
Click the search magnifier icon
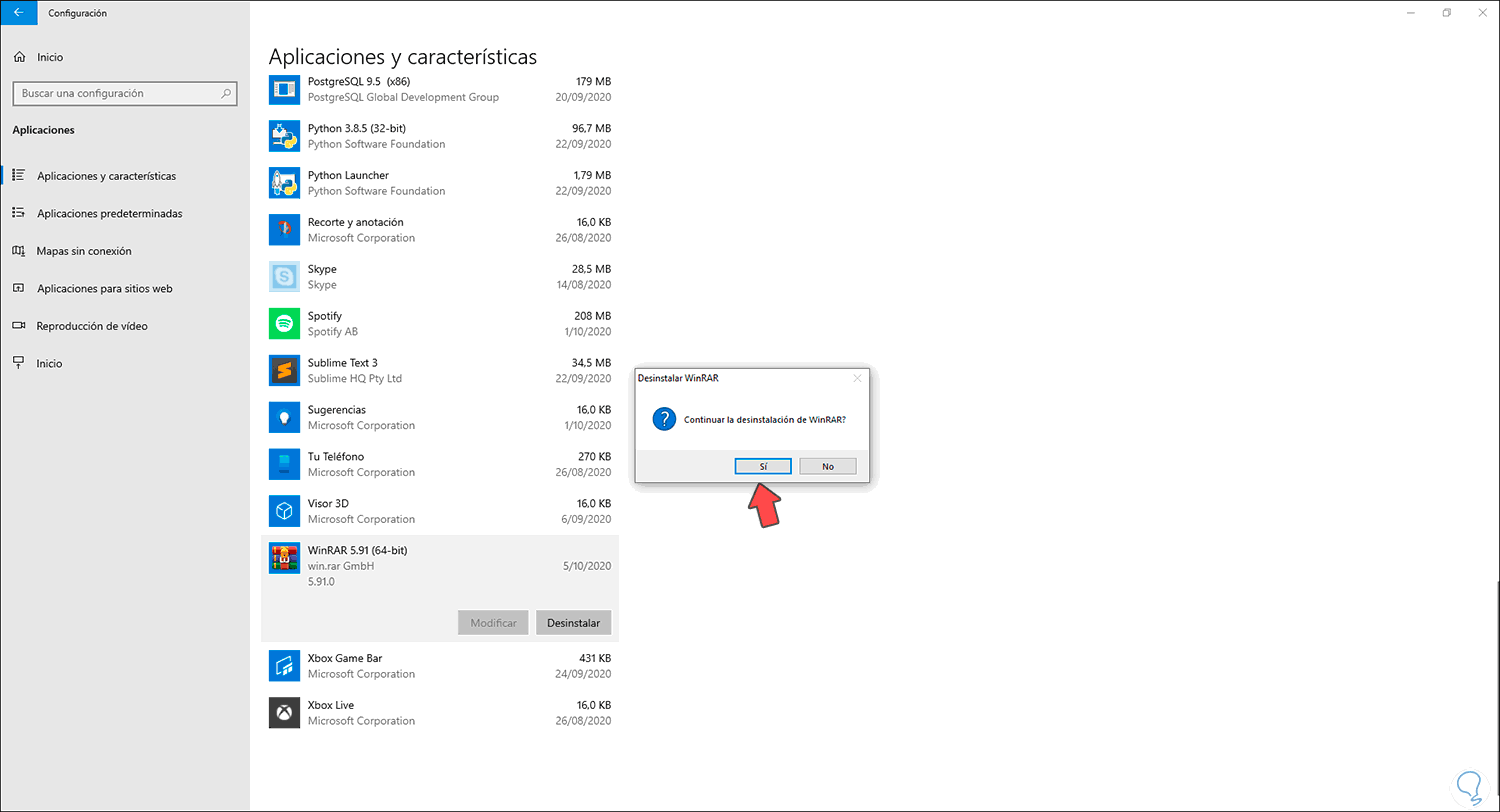[227, 93]
